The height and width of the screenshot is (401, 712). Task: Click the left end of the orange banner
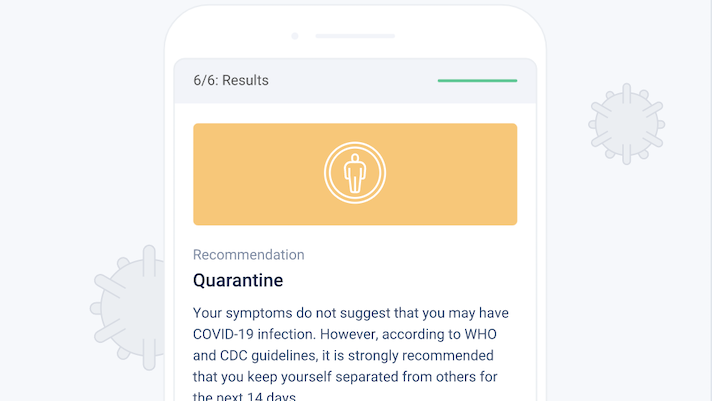(x=205, y=174)
